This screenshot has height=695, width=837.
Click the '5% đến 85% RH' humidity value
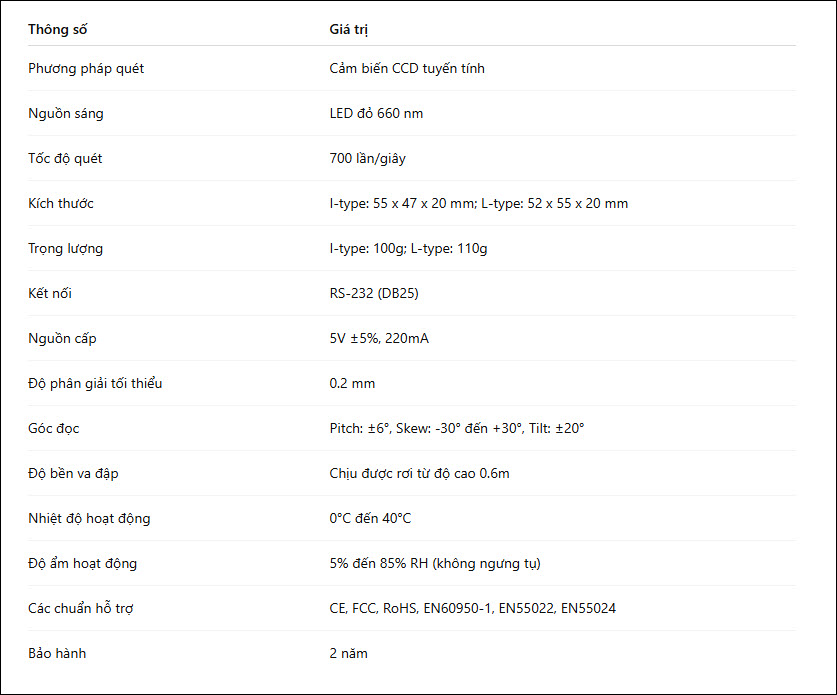435,563
